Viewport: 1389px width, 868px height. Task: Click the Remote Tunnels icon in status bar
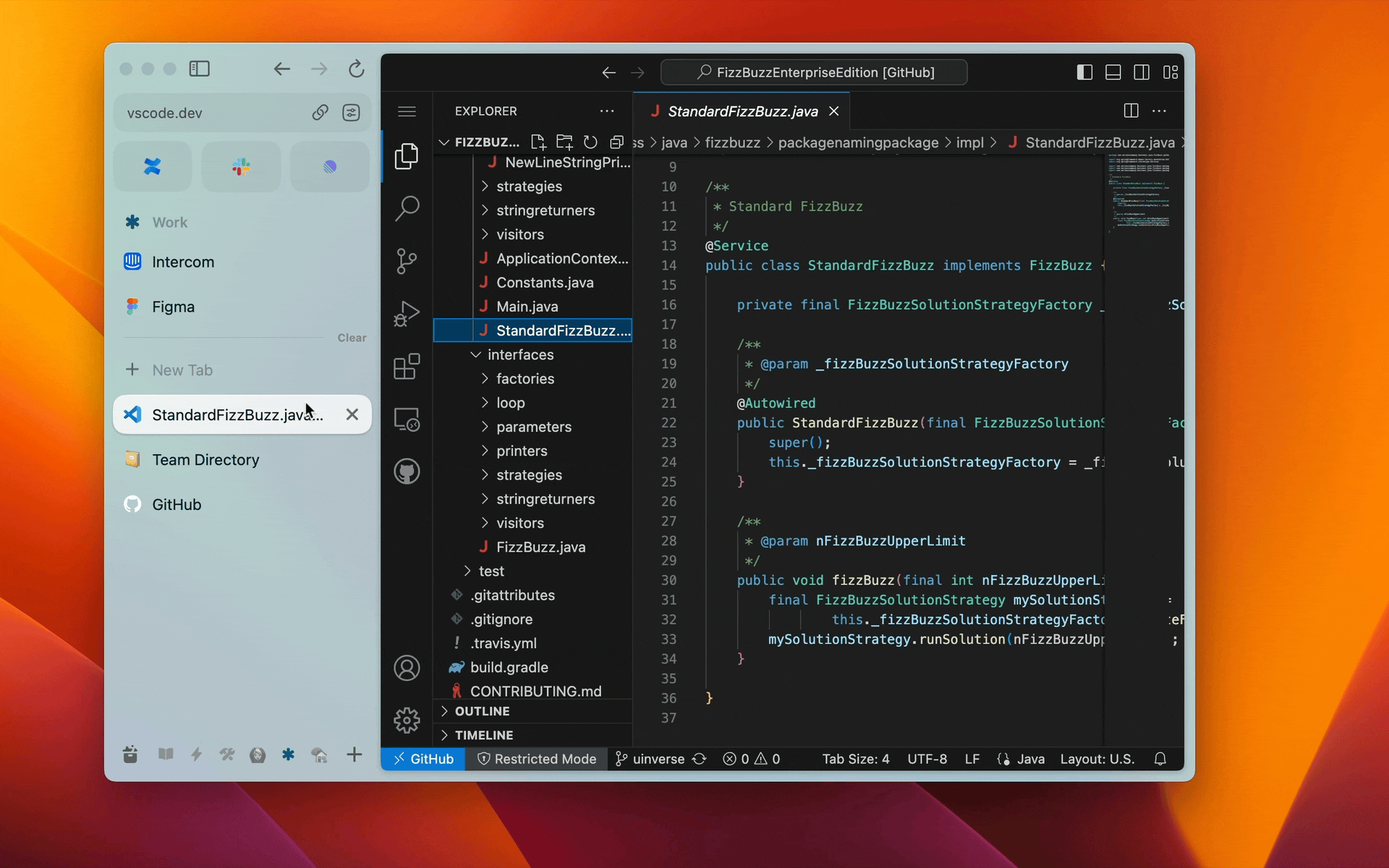(x=420, y=758)
